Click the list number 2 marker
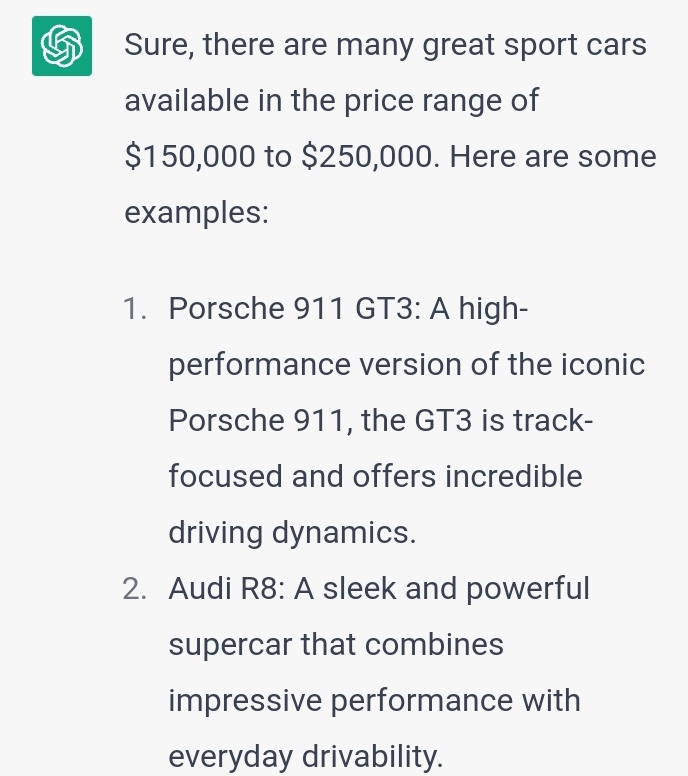The image size is (688, 776). 136,589
